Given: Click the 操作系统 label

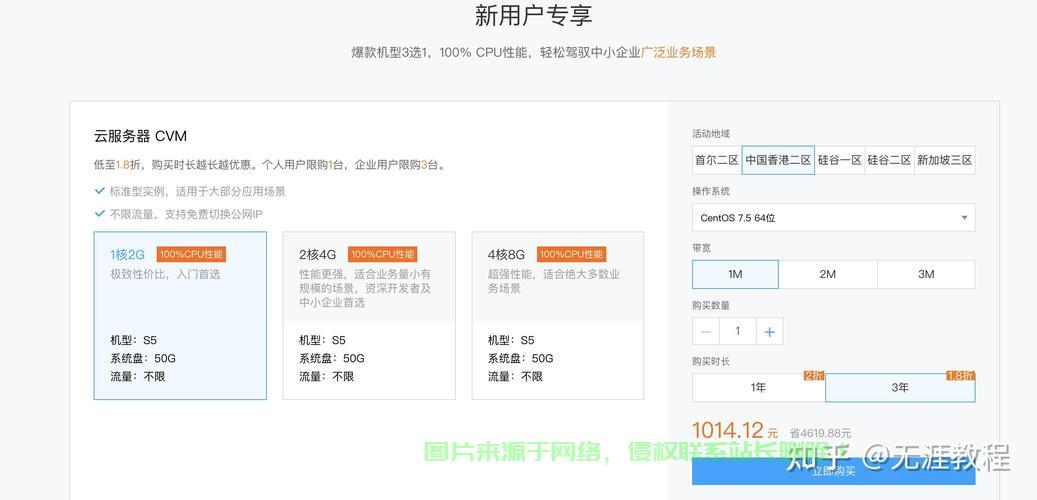Looking at the screenshot, I should 711,191.
